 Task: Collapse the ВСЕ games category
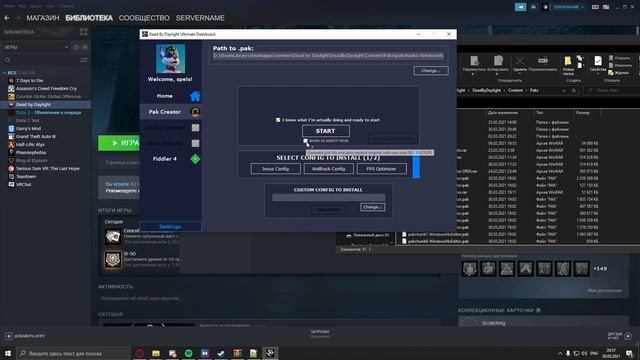point(4,73)
